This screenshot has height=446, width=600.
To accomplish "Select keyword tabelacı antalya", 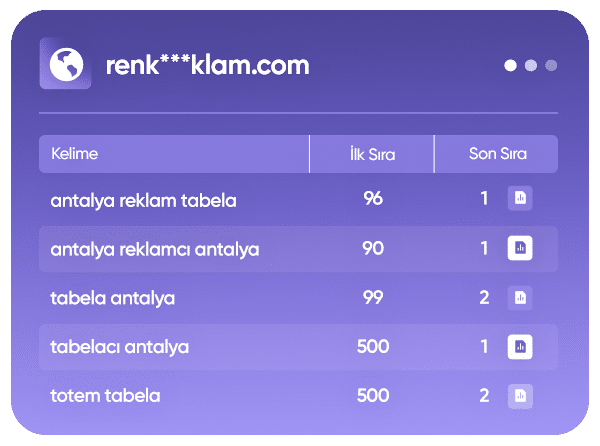I will (119, 347).
